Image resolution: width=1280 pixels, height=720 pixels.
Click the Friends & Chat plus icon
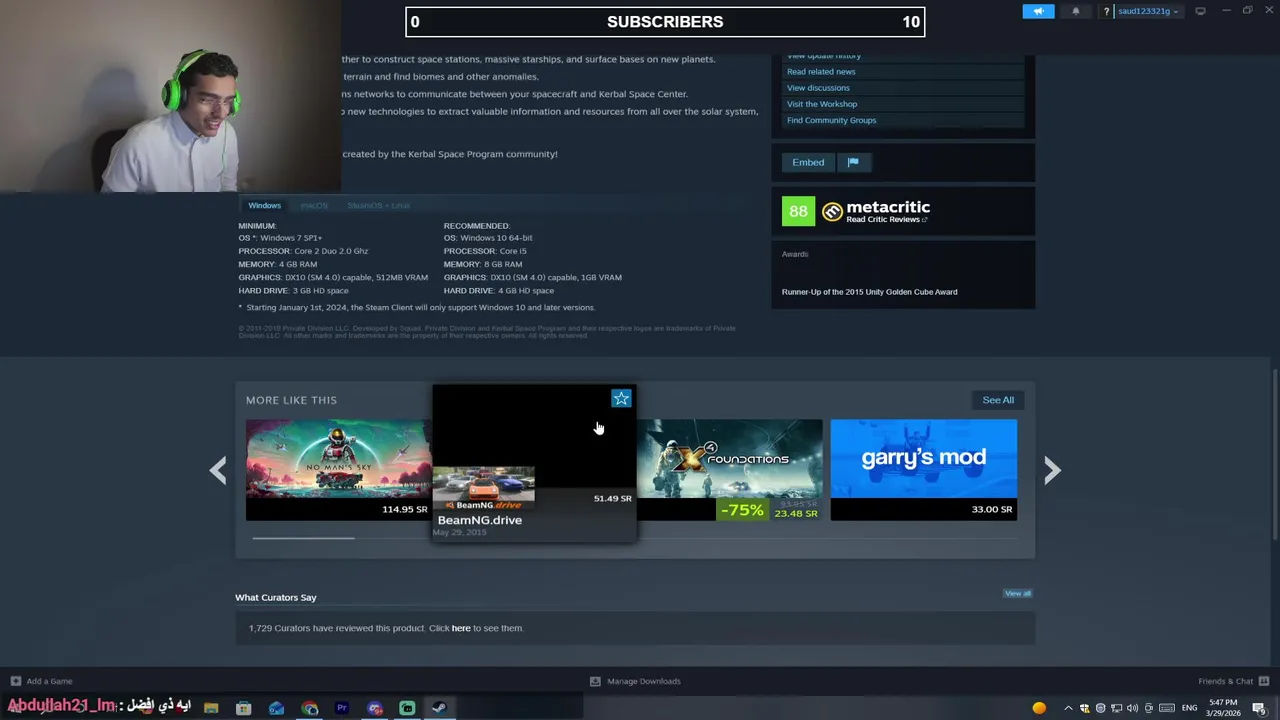1266,681
